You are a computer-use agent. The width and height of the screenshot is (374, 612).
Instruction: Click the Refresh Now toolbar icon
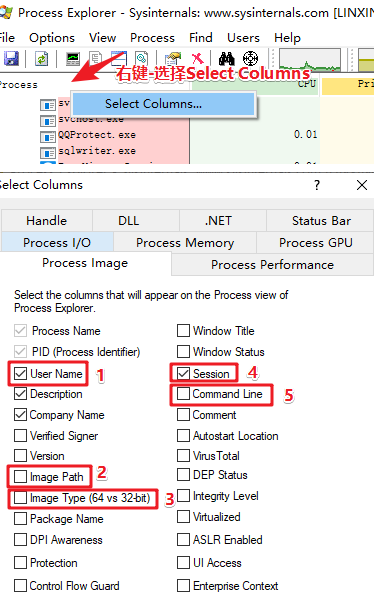(41, 59)
